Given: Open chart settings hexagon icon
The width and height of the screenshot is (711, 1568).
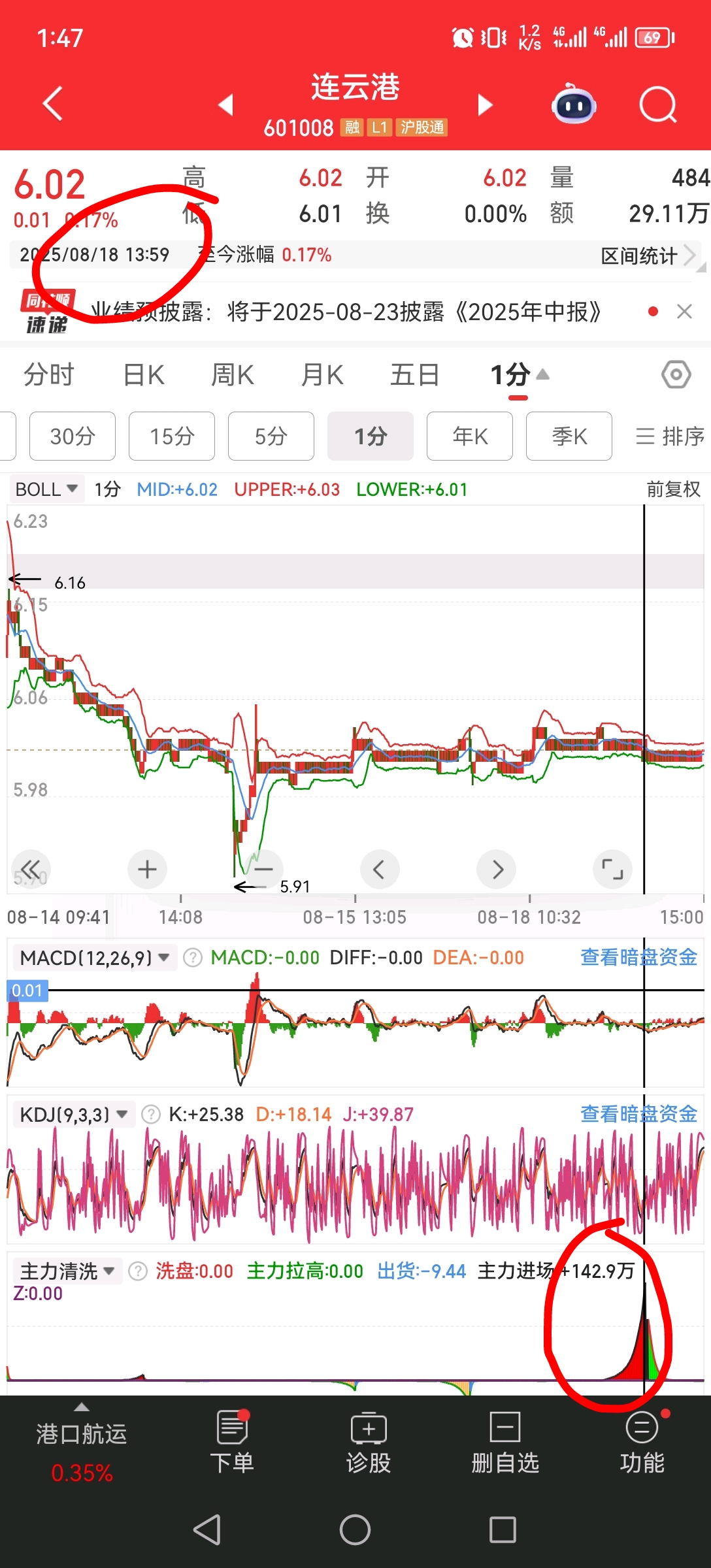Looking at the screenshot, I should point(676,375).
